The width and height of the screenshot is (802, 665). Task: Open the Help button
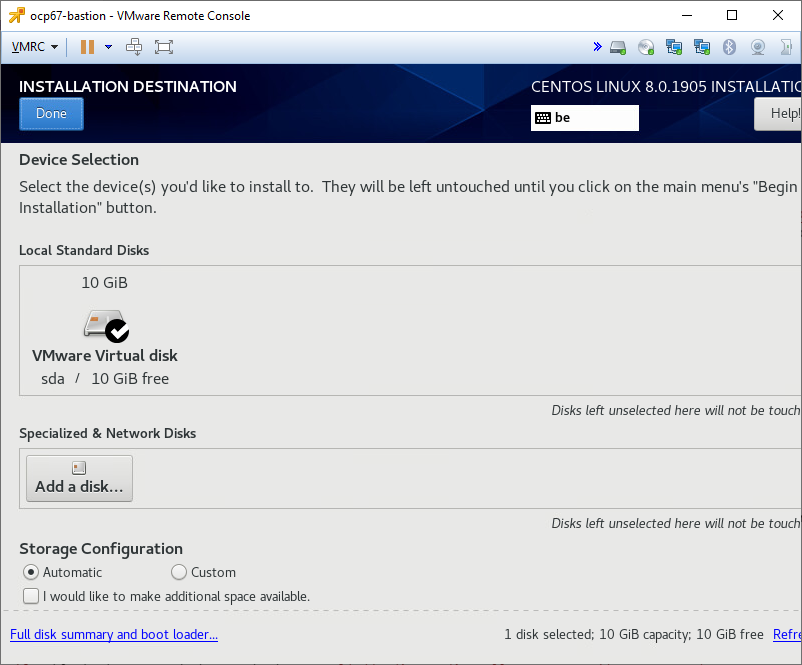coord(778,114)
